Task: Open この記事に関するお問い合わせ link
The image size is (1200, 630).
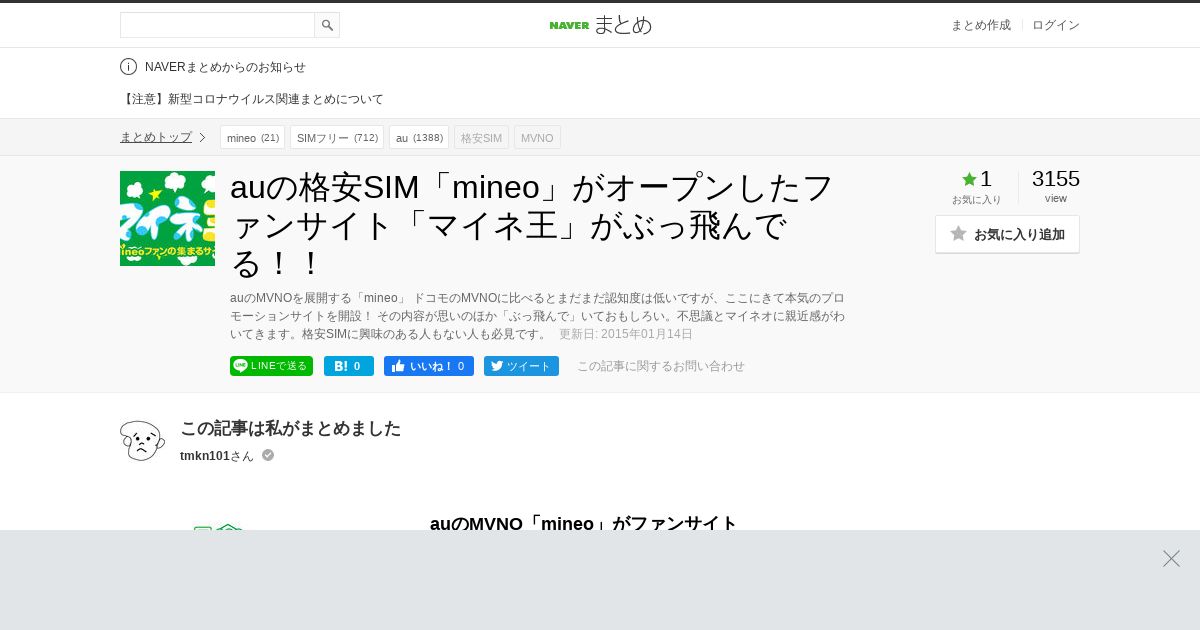Action: [x=661, y=366]
